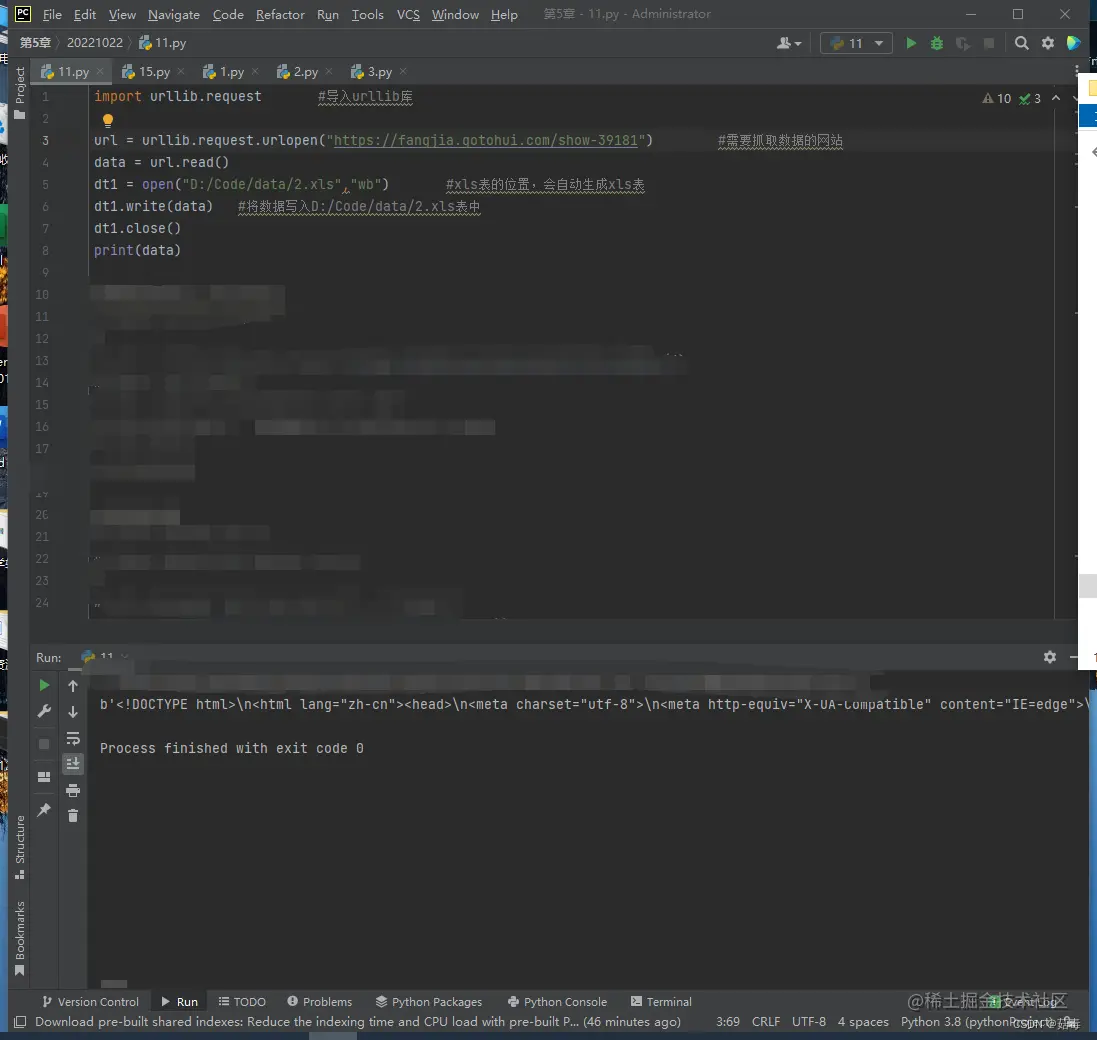Open the user account icon menu

[x=789, y=43]
